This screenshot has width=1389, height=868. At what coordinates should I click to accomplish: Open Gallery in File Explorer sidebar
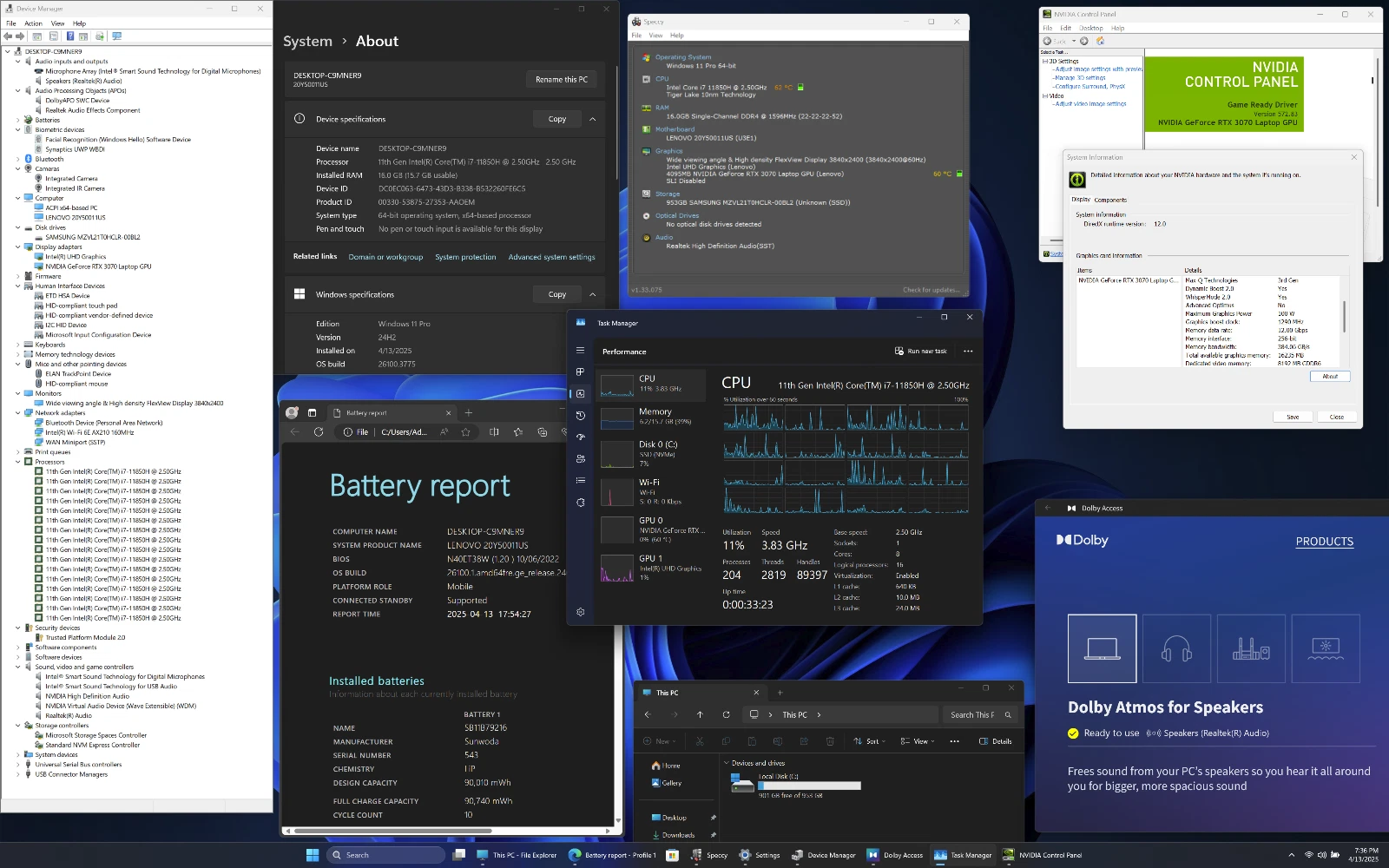click(x=667, y=783)
